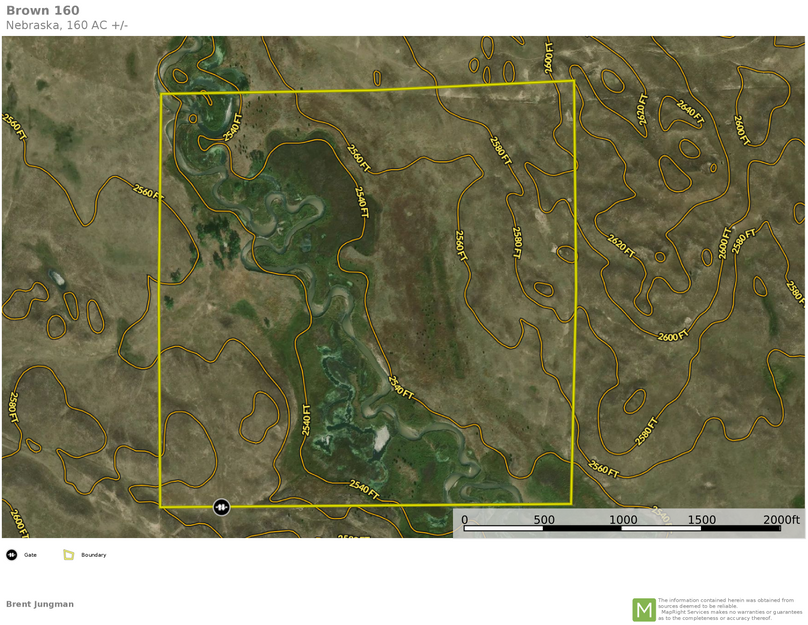Click the 'Brown 160' map title
The image size is (808, 625).
pos(43,11)
